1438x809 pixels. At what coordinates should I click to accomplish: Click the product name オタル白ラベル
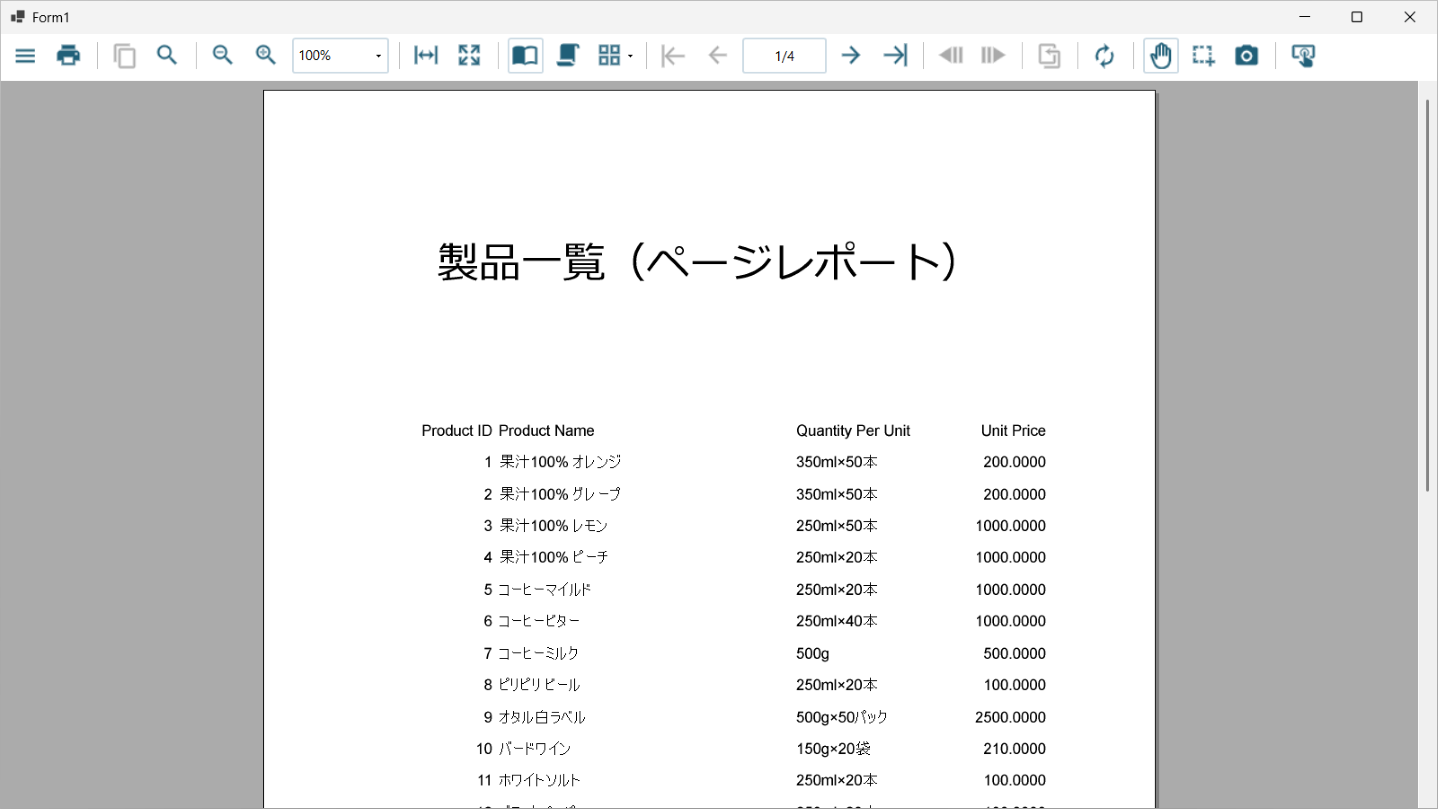coord(542,717)
